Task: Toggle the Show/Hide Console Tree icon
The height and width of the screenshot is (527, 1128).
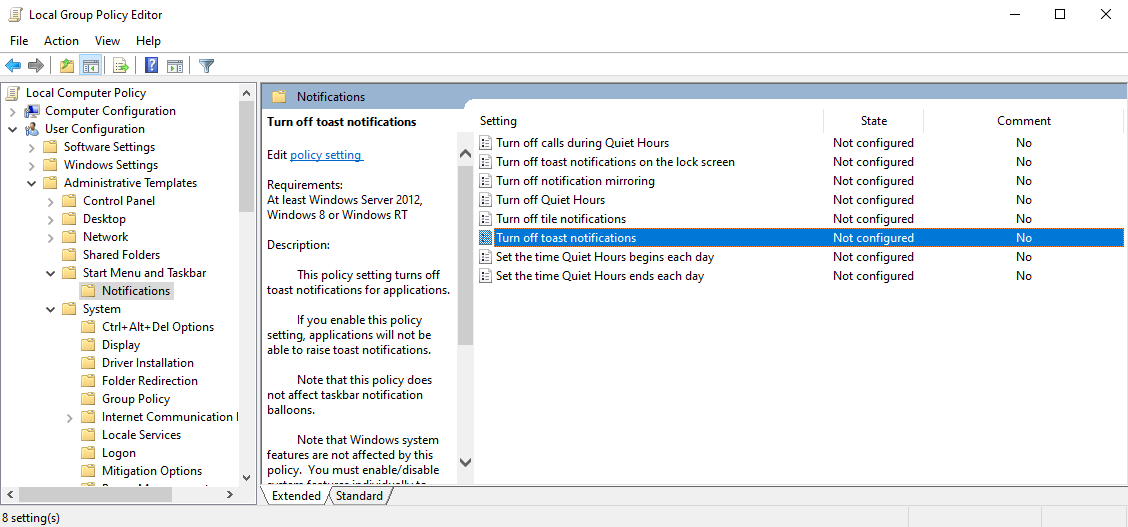Action: coord(90,66)
